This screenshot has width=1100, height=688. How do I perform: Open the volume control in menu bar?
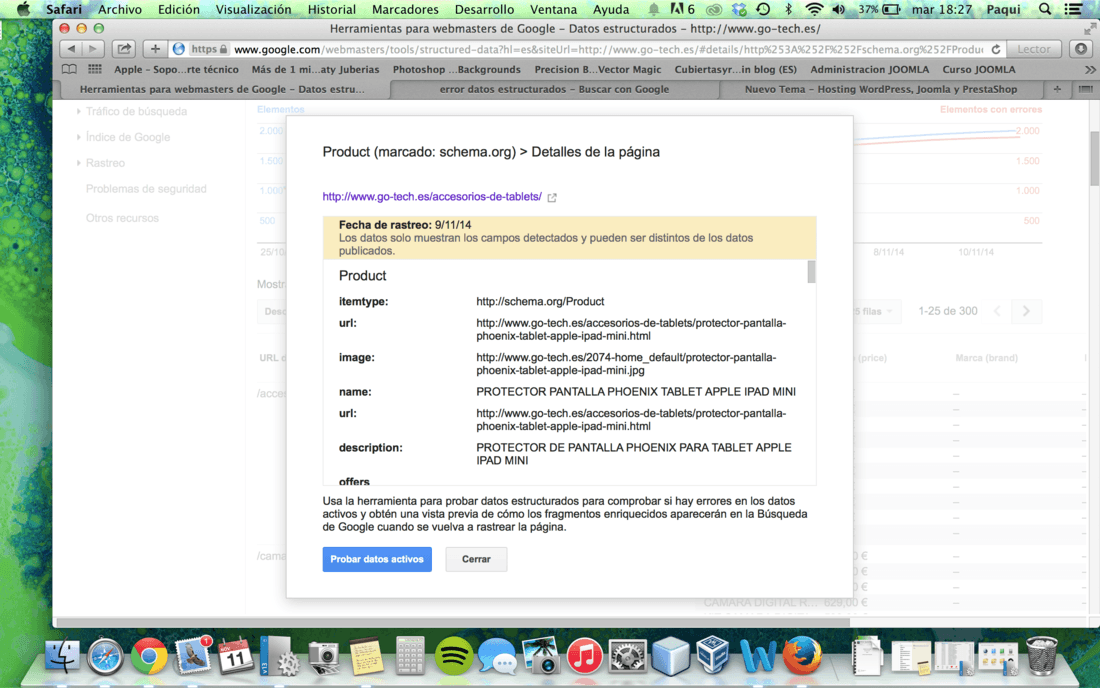(x=838, y=9)
